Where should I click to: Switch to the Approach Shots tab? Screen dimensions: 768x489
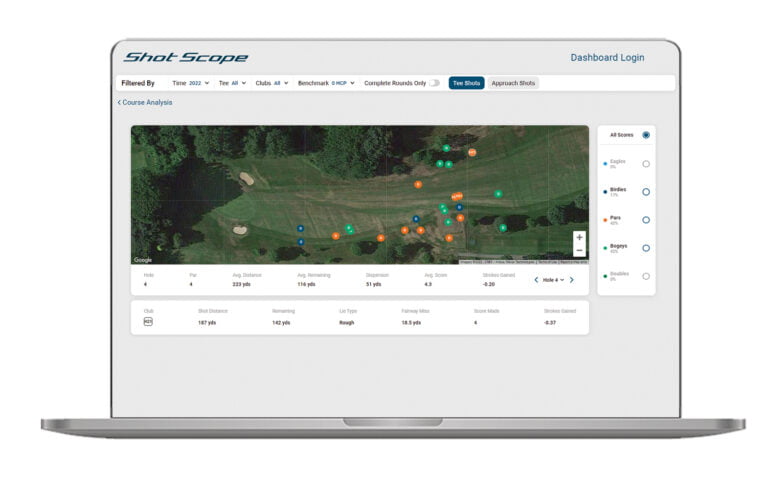pos(513,83)
